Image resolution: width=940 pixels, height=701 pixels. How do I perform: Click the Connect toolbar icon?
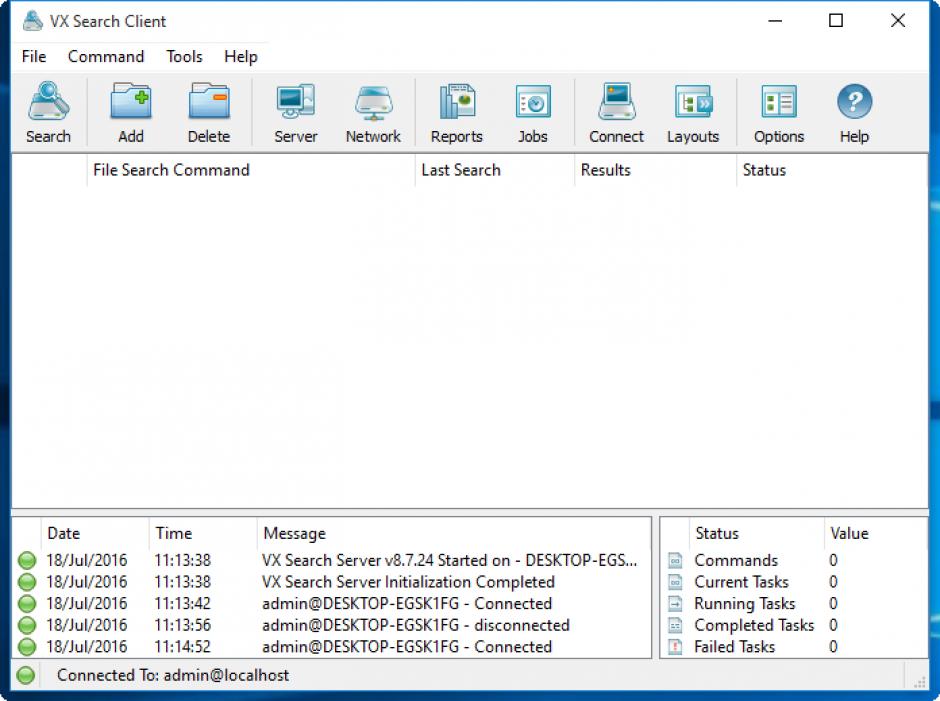click(x=616, y=102)
